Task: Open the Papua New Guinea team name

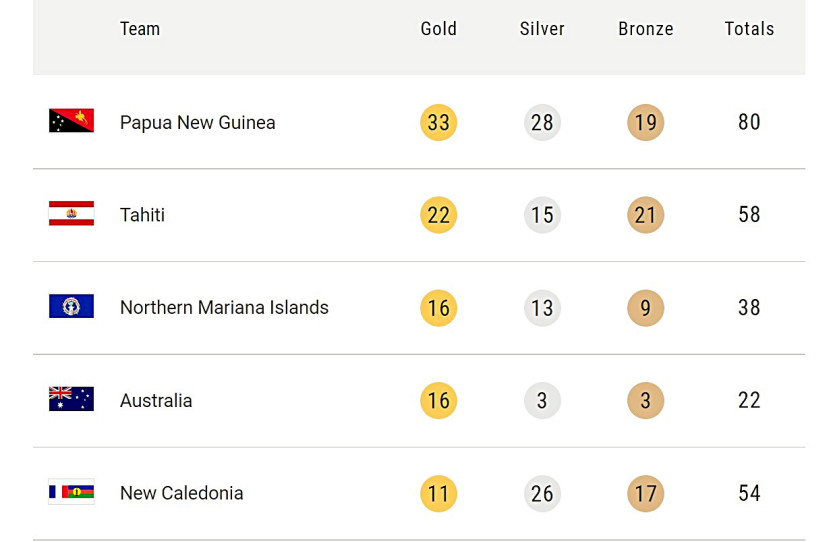Action: 197,122
